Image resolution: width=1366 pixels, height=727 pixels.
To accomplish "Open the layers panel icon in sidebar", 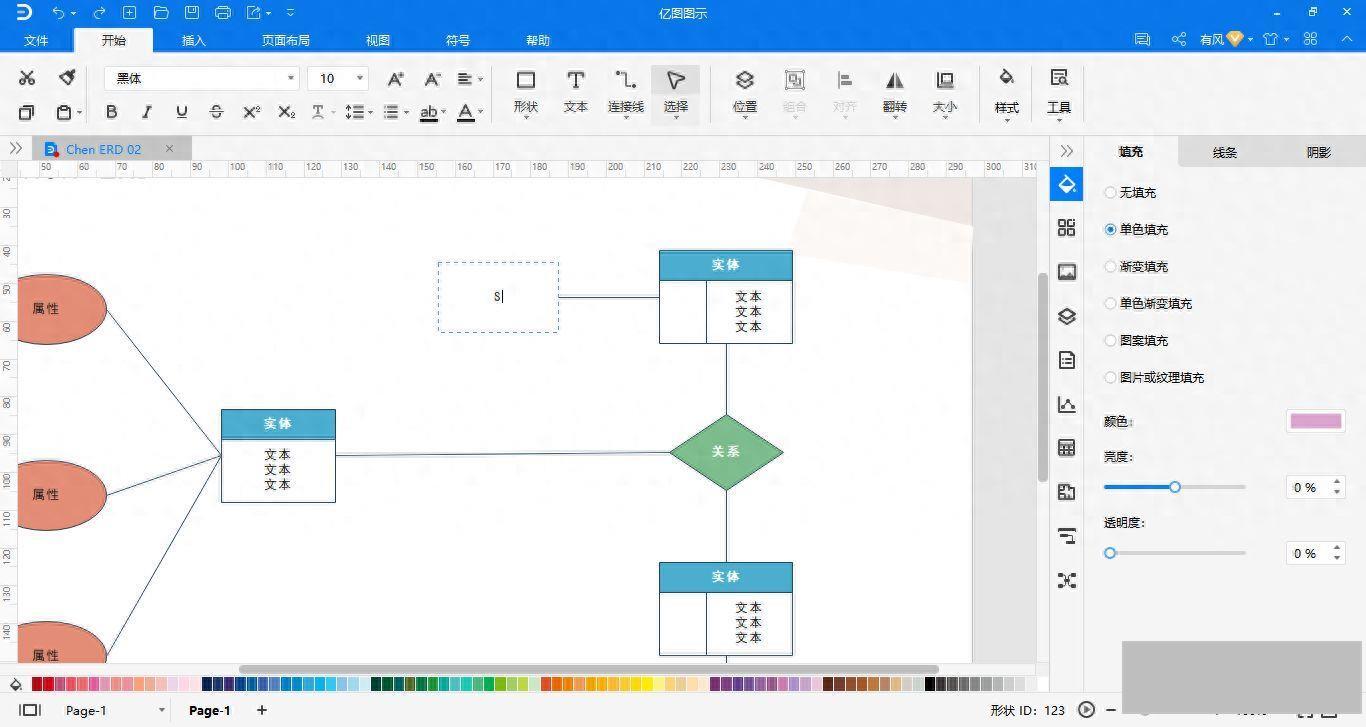I will point(1067,316).
